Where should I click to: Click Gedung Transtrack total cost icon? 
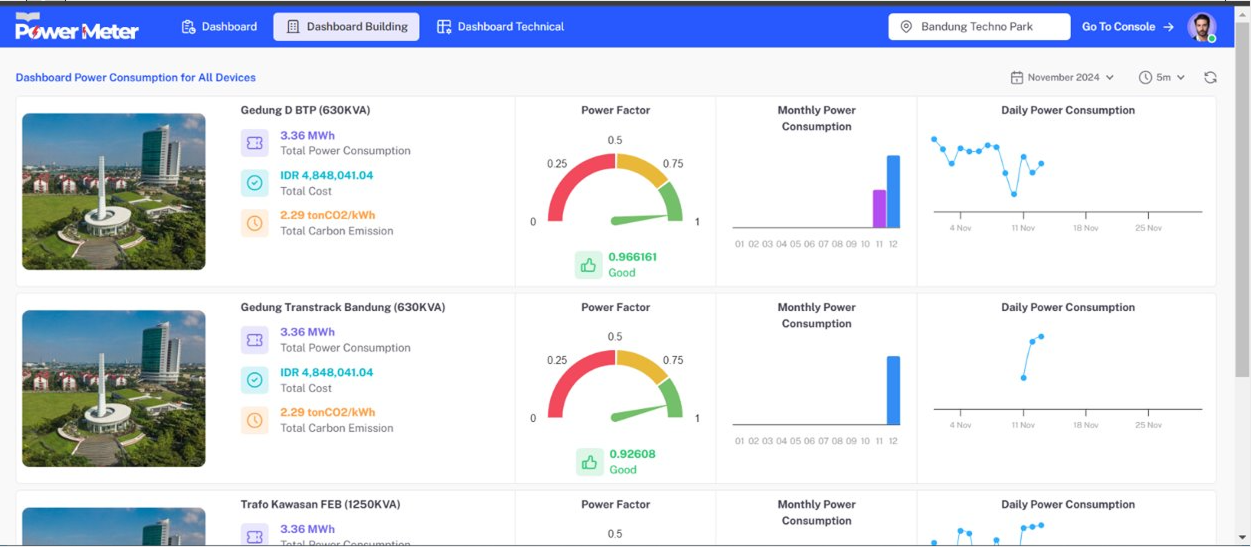click(x=255, y=380)
